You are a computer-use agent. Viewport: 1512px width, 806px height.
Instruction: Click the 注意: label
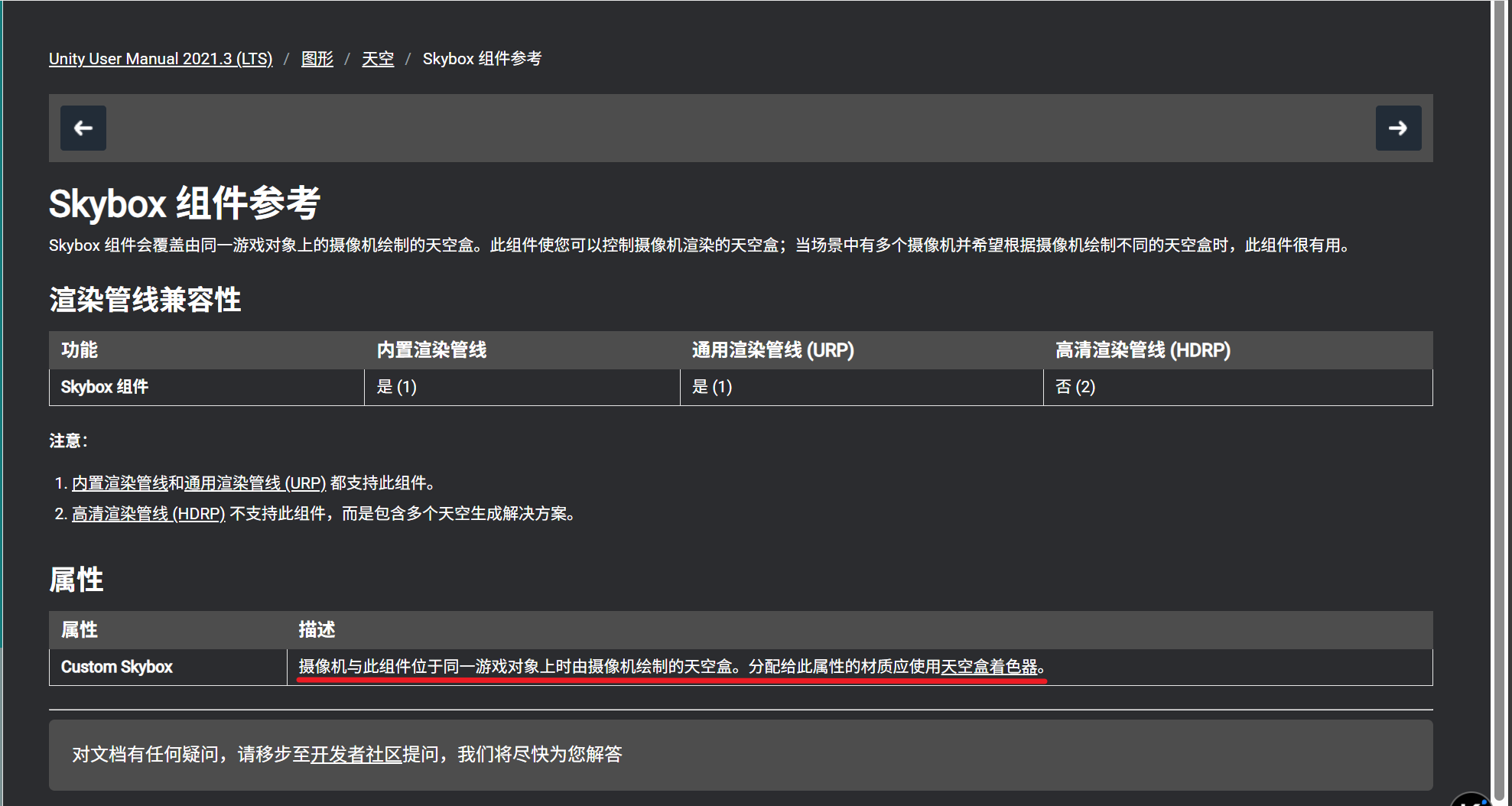pyautogui.click(x=69, y=441)
